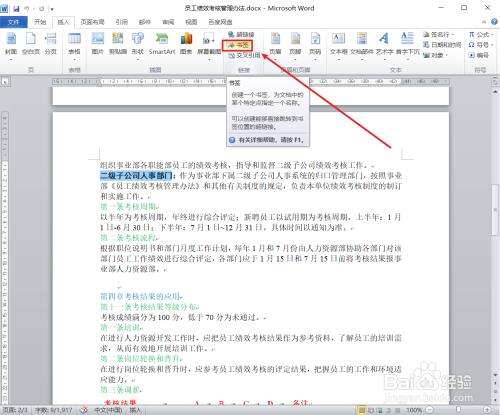This screenshot has height=415, width=500.
Task: Open Customize Quick Access Toolbar dropdown
Action: click(x=53, y=9)
